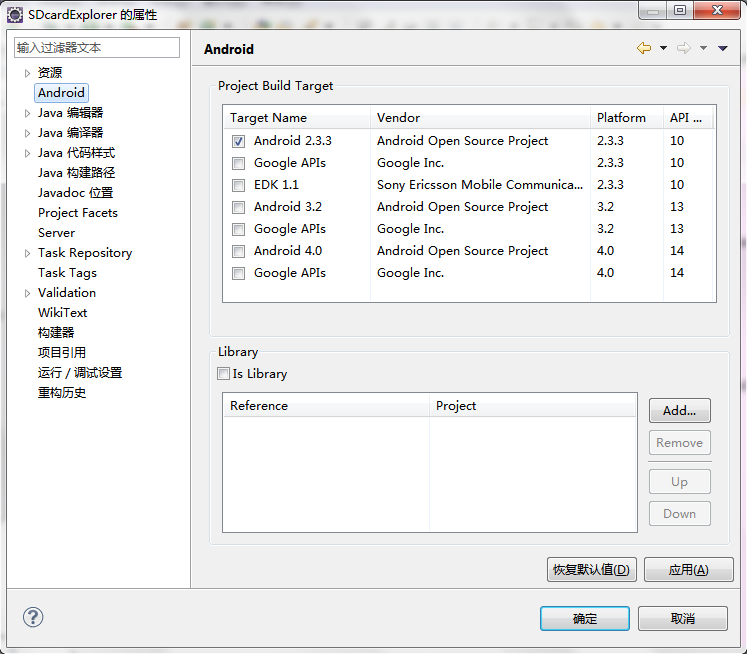The image size is (747, 654).
Task: Open Server properties page
Action: [56, 232]
